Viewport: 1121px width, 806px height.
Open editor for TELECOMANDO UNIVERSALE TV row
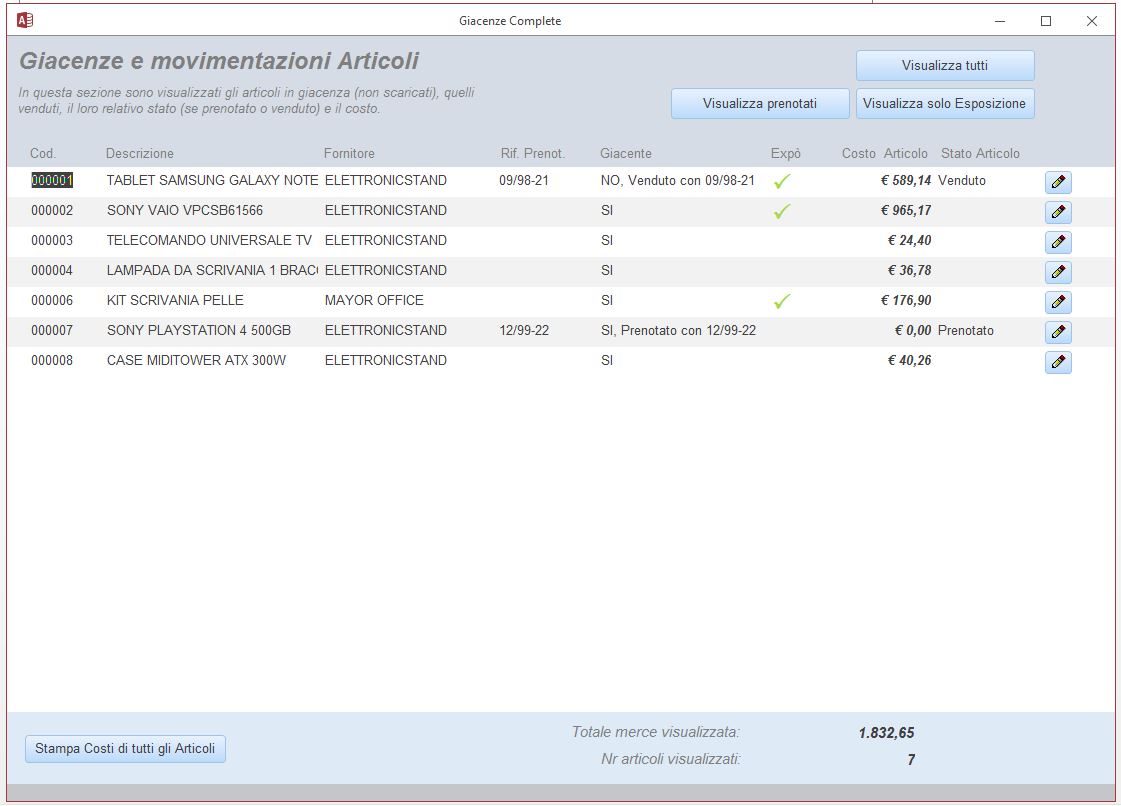click(x=1058, y=242)
